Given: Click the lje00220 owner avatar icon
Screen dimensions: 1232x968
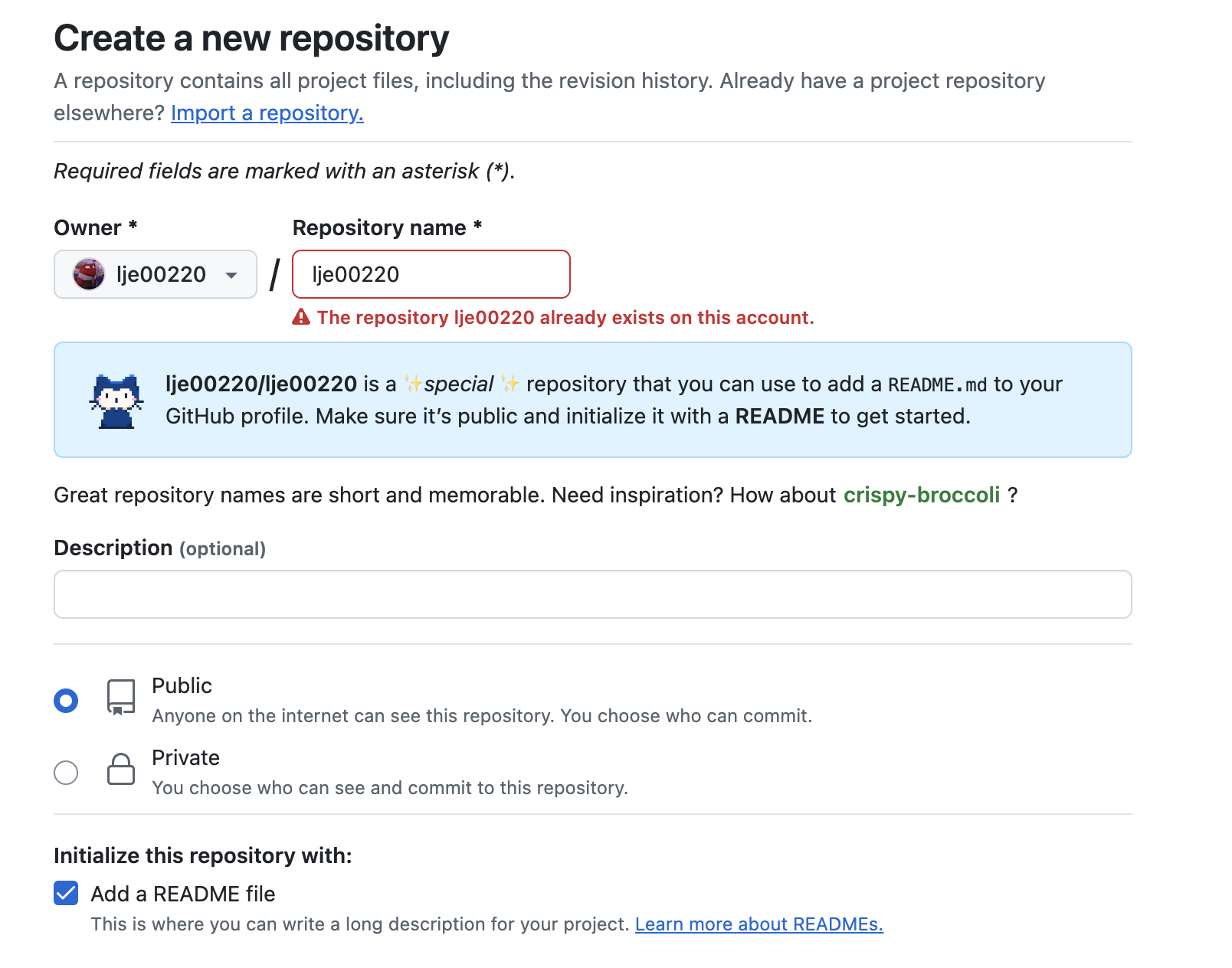Looking at the screenshot, I should point(89,274).
